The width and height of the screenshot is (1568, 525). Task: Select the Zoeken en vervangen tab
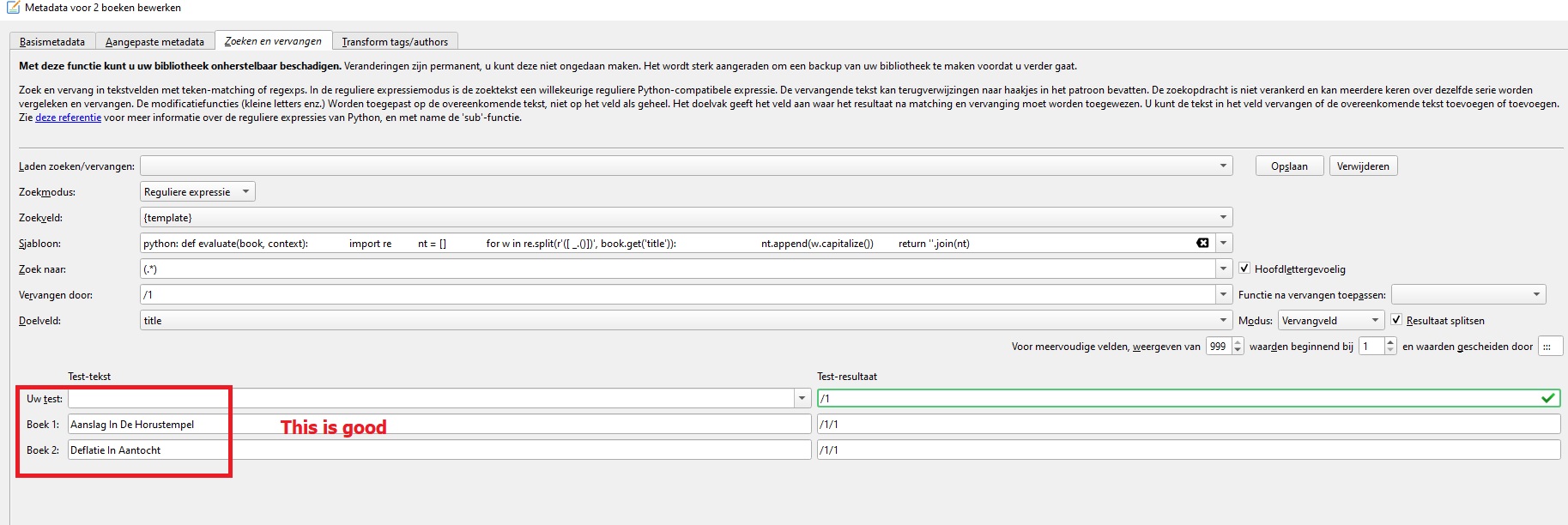coord(273,40)
